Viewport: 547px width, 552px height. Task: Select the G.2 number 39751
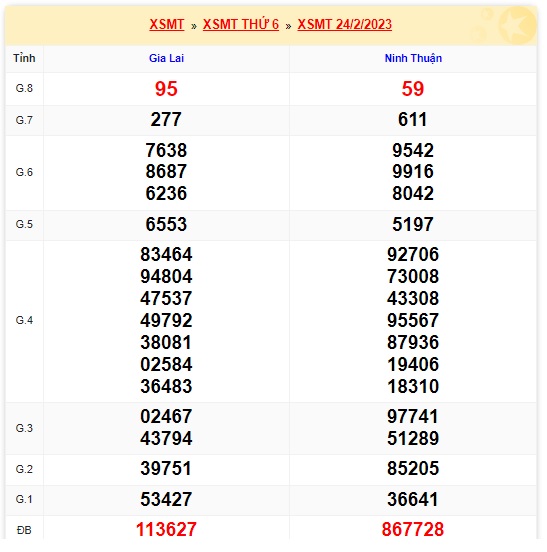click(x=166, y=469)
